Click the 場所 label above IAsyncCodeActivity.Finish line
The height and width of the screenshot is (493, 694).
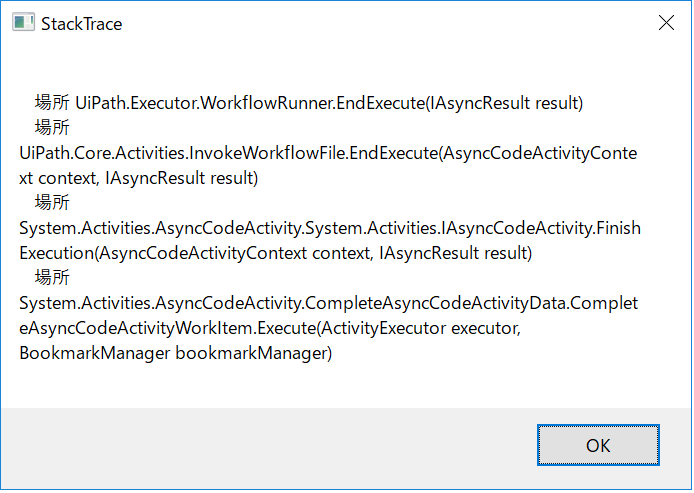point(52,203)
